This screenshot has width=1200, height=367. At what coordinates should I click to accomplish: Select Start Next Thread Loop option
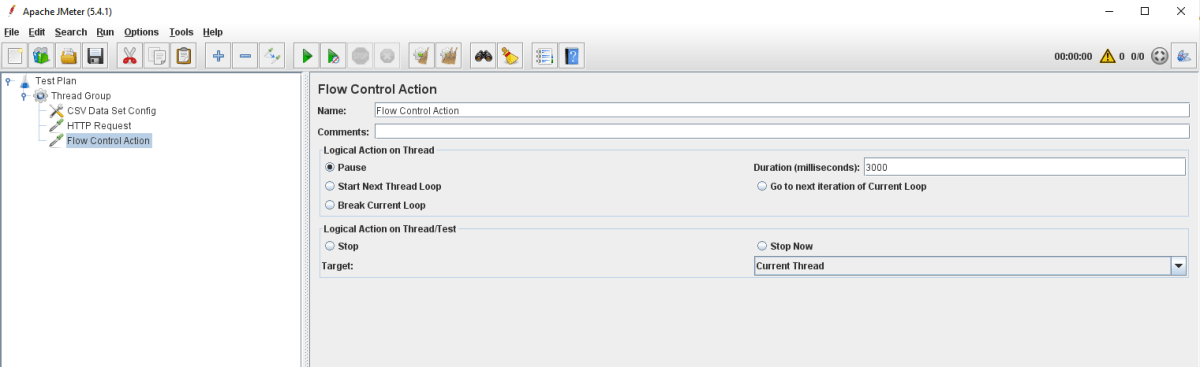330,187
